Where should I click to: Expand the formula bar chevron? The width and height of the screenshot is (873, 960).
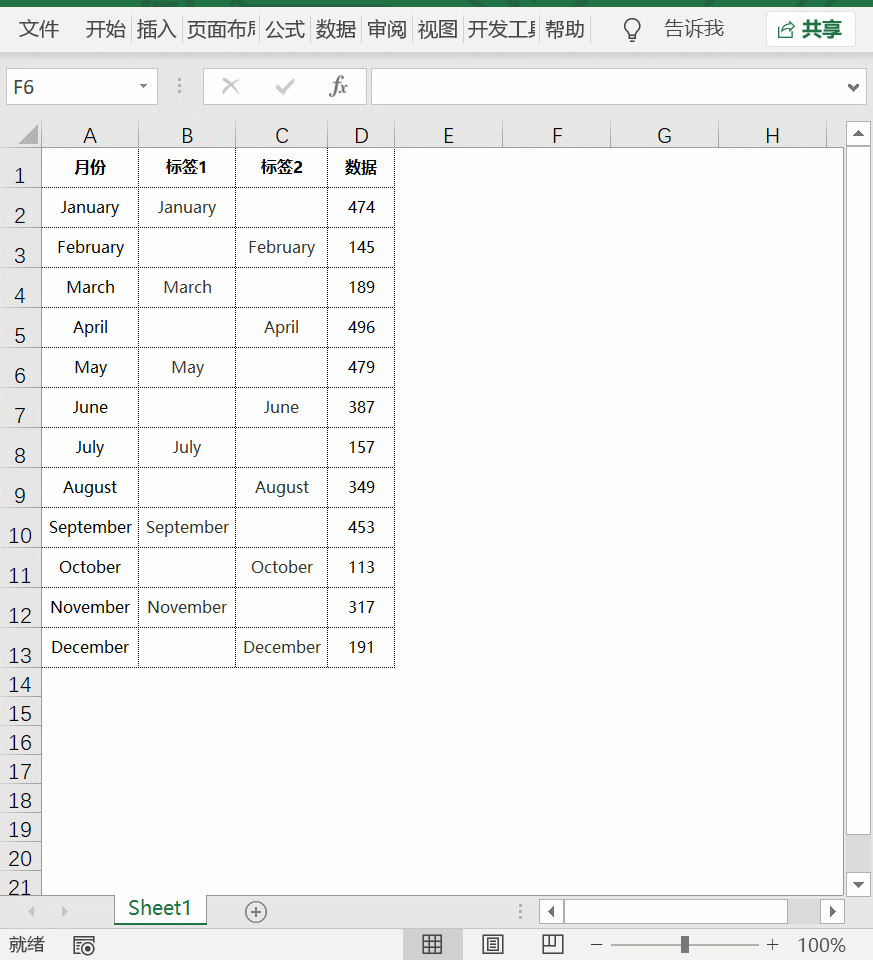(x=853, y=87)
